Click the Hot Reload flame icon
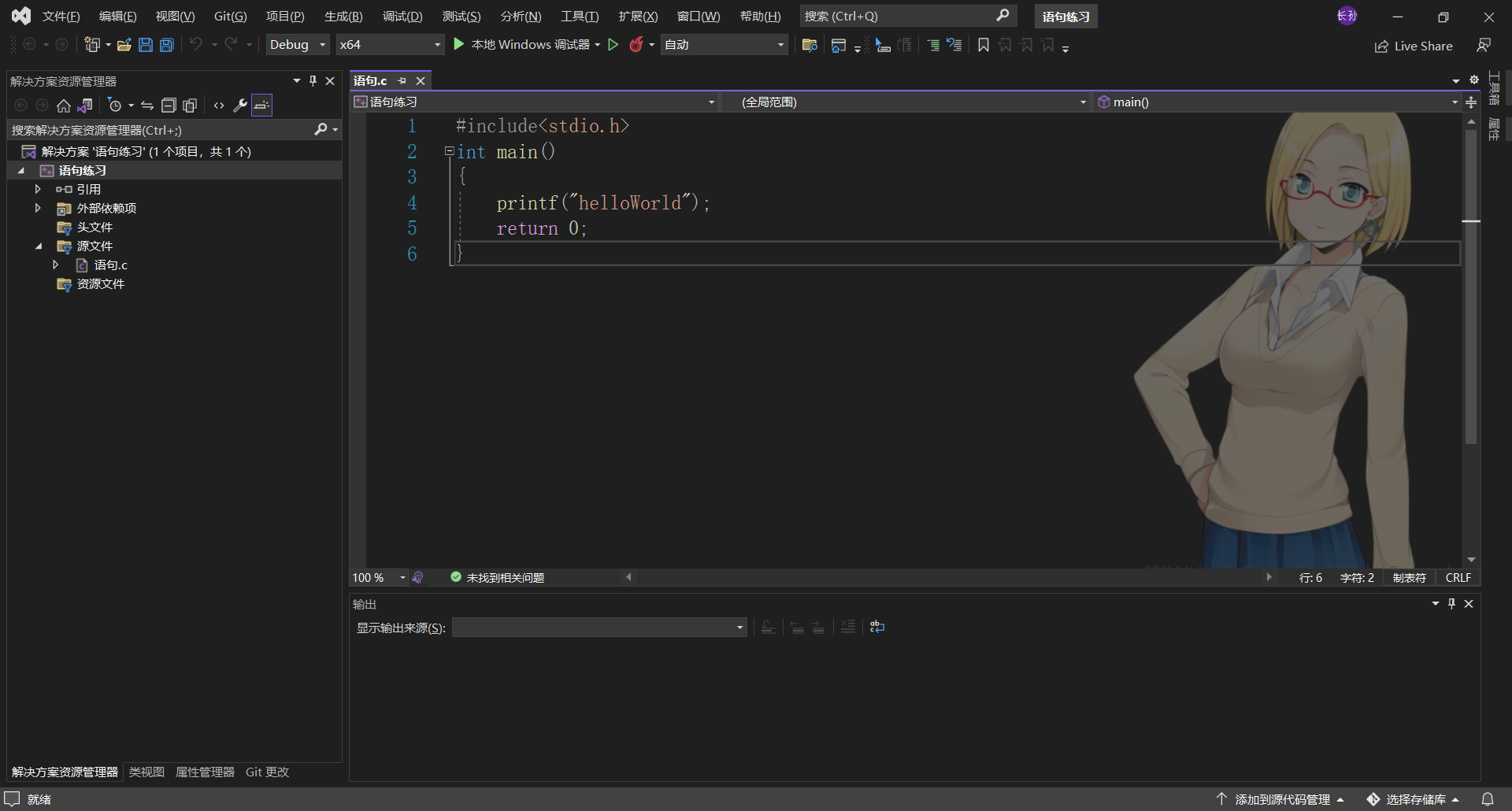The image size is (1512, 811). click(638, 44)
